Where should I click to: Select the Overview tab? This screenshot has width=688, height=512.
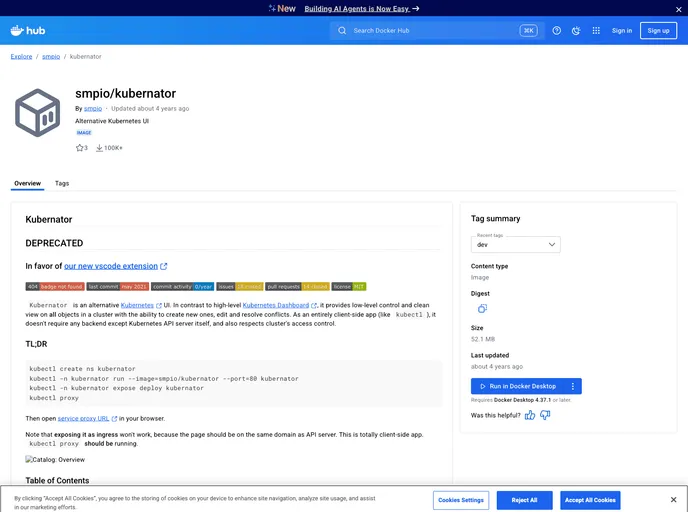pos(27,183)
